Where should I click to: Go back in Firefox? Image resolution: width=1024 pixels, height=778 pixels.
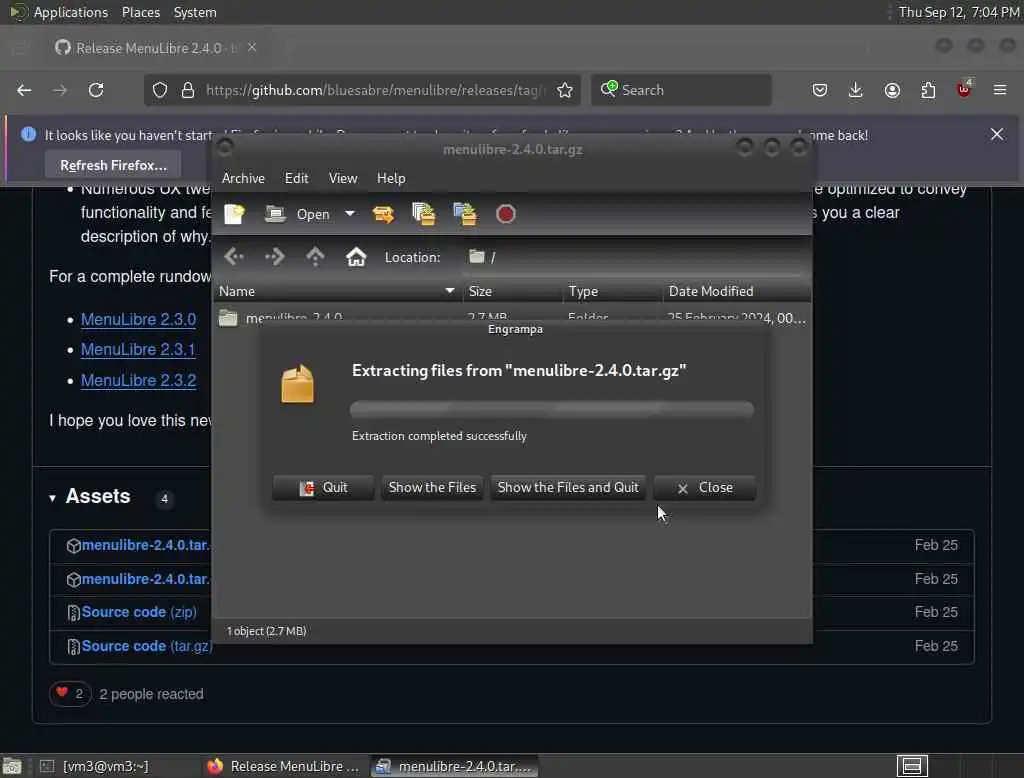coord(24,90)
